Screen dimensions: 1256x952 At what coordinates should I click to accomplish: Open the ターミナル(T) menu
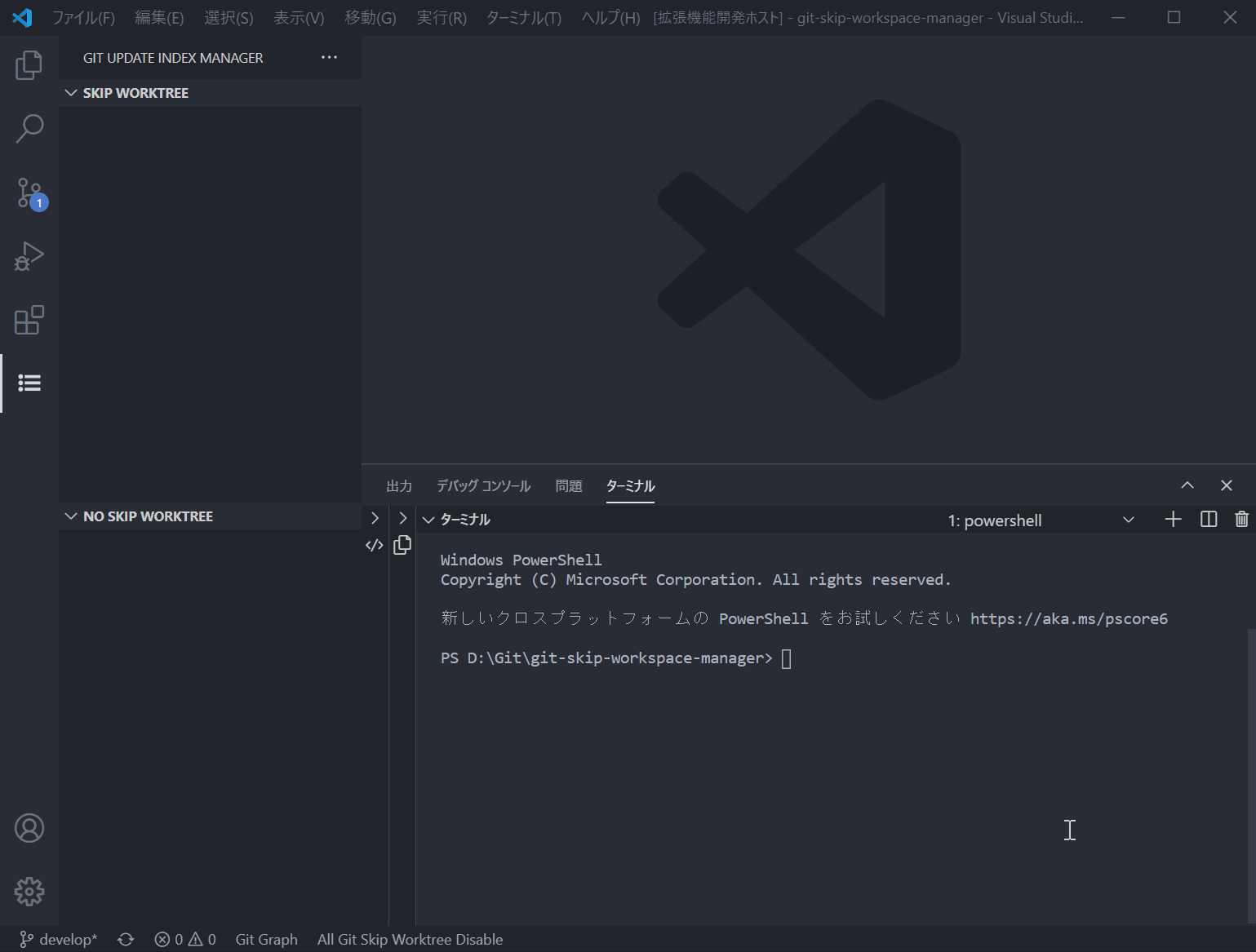tap(524, 18)
